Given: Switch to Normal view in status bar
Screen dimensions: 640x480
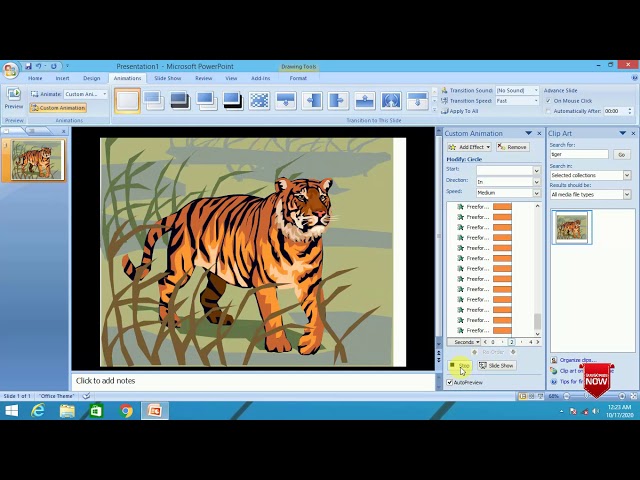Looking at the screenshot, I should [x=522, y=396].
